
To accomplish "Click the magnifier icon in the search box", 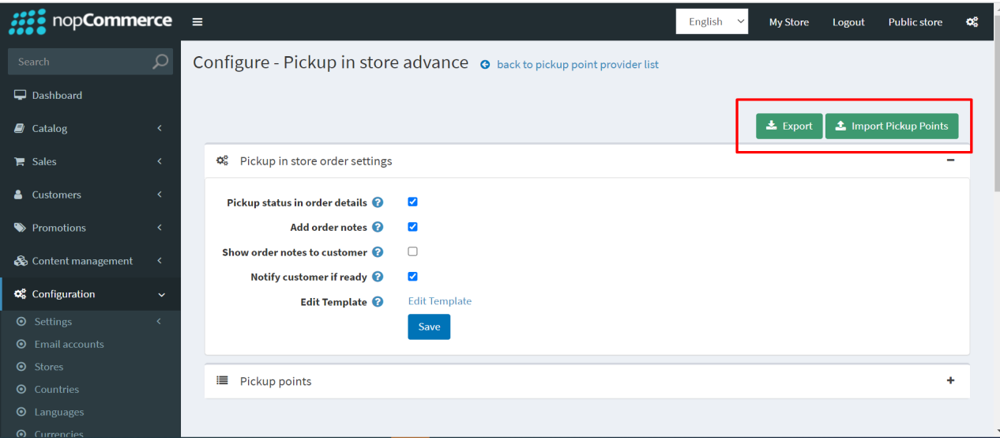I will [x=160, y=62].
